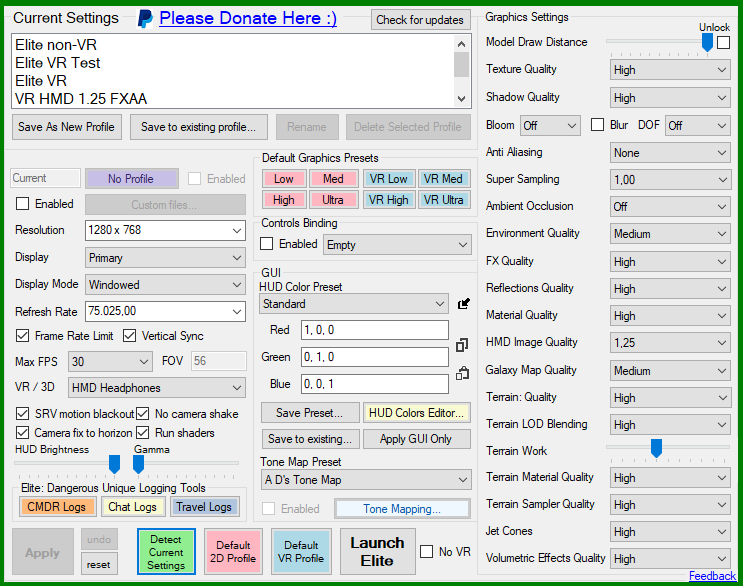Toggle Unlock checkbox for draw distance
Image resolution: width=743 pixels, height=586 pixels.
(723, 43)
